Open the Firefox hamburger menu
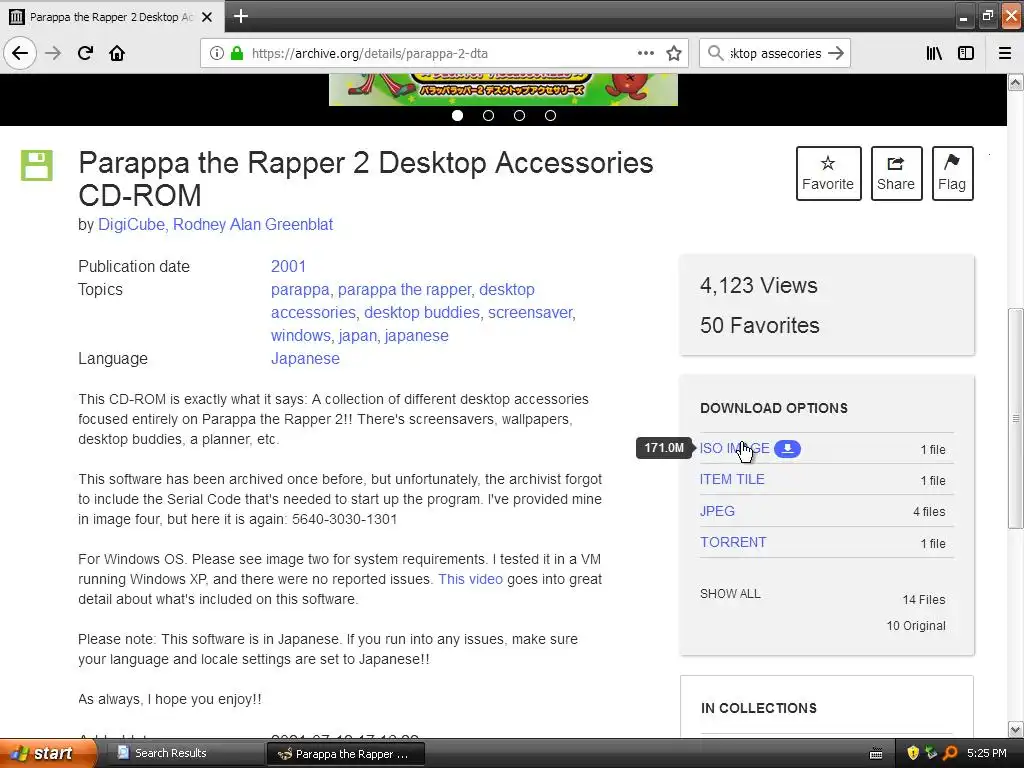Screen dimensions: 1024x768 pos(1005,53)
